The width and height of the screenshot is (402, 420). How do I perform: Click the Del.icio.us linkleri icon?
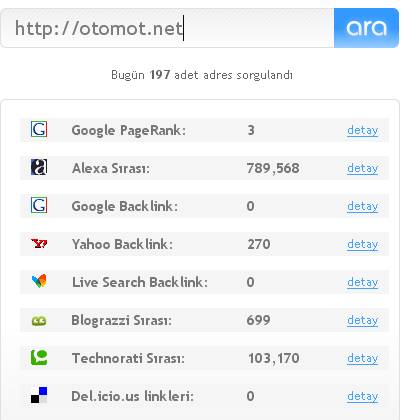[39, 395]
